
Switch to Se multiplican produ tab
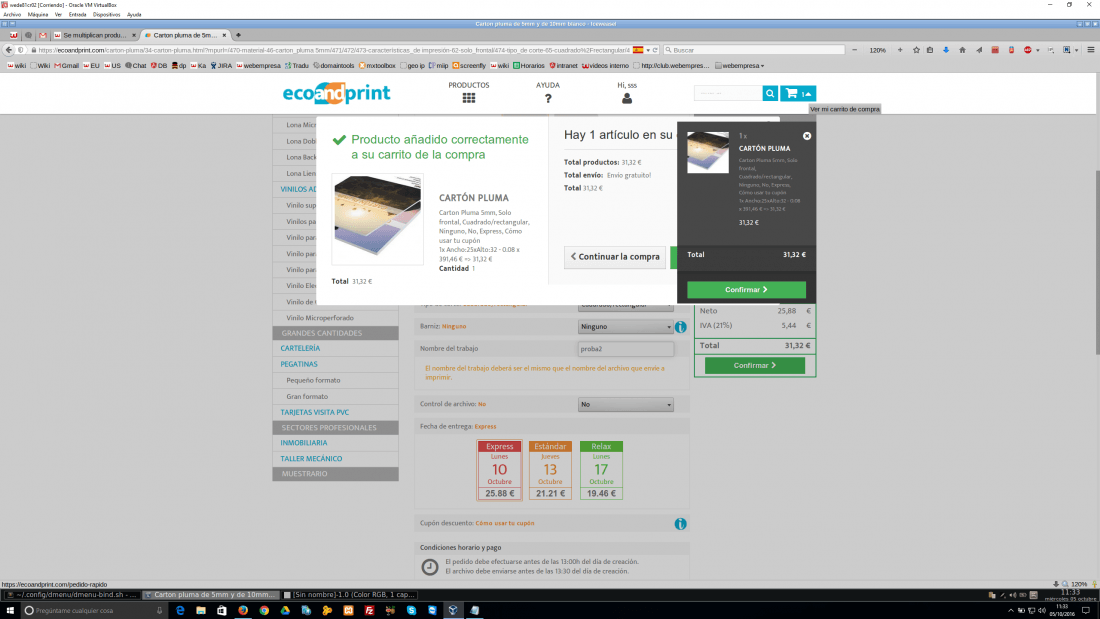(x=95, y=35)
